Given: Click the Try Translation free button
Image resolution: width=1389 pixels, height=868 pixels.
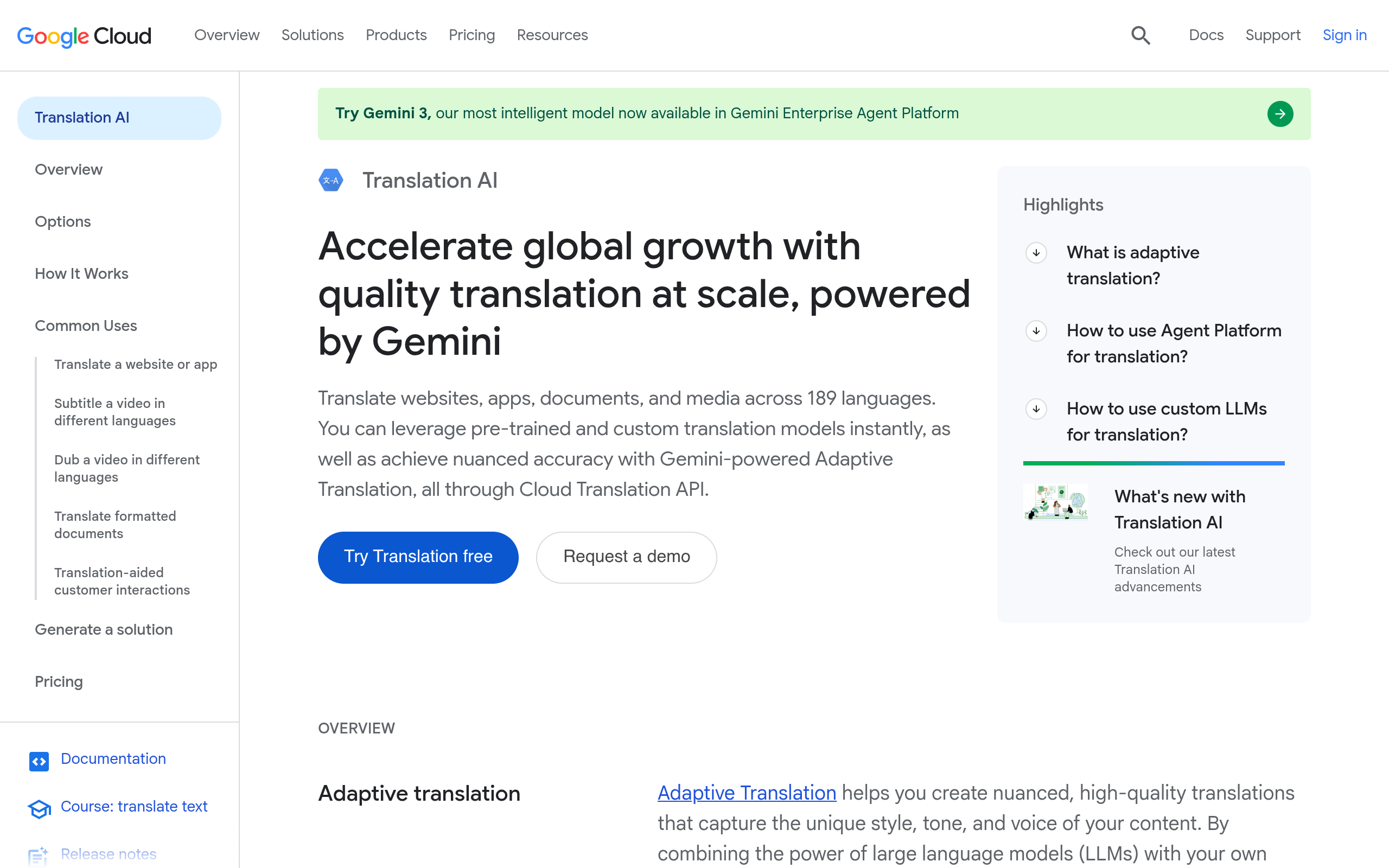Looking at the screenshot, I should (x=418, y=557).
